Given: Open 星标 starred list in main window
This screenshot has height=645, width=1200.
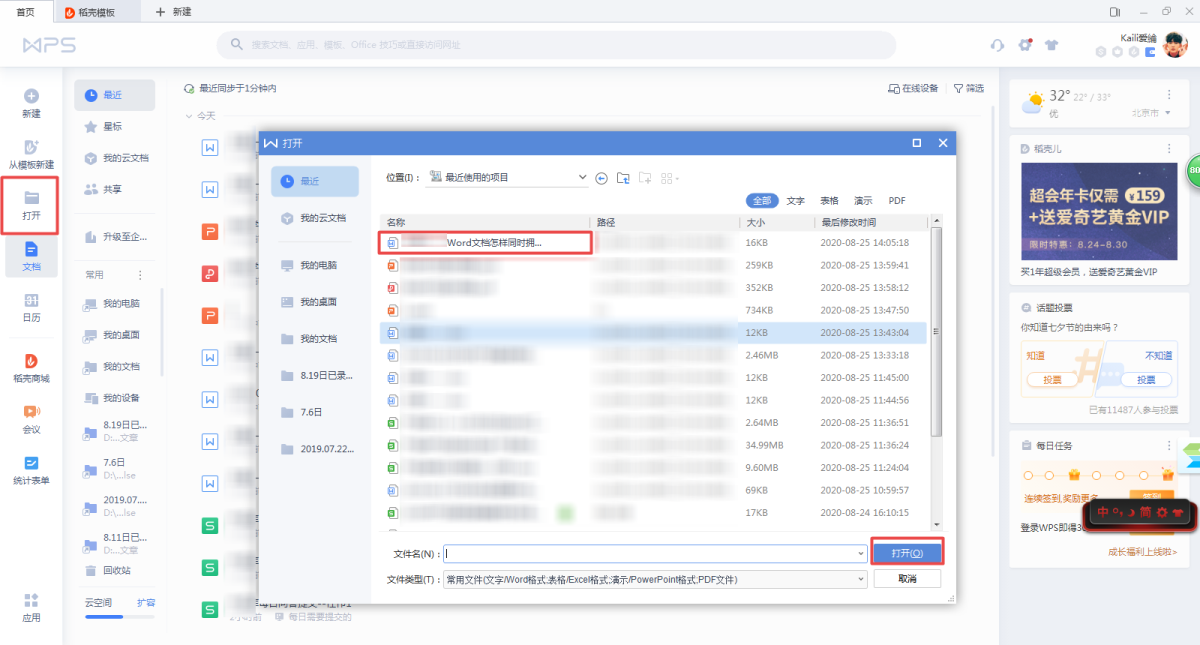Looking at the screenshot, I should tap(113, 127).
